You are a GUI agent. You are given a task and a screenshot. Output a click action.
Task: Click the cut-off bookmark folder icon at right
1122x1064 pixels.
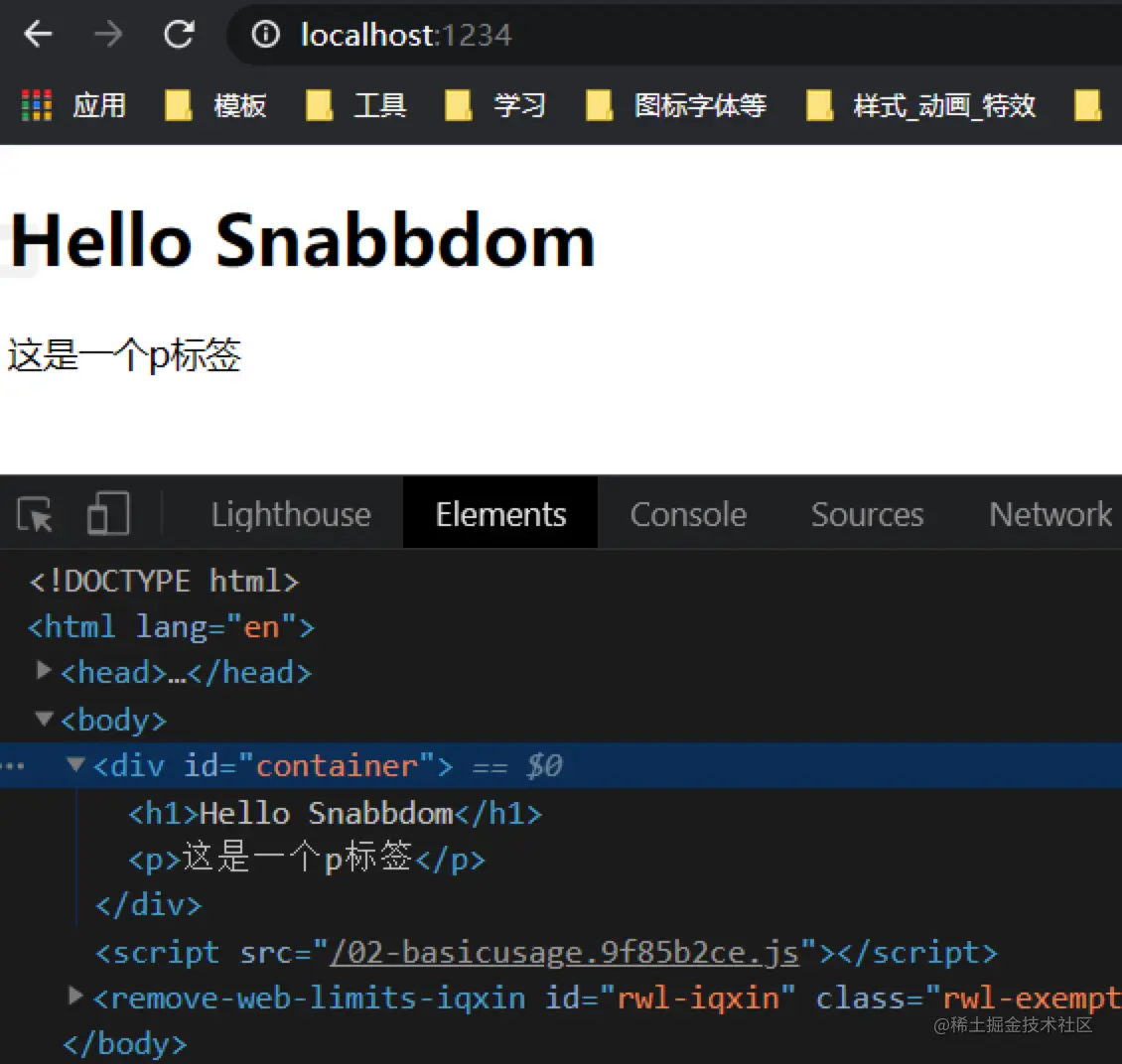(x=1087, y=105)
